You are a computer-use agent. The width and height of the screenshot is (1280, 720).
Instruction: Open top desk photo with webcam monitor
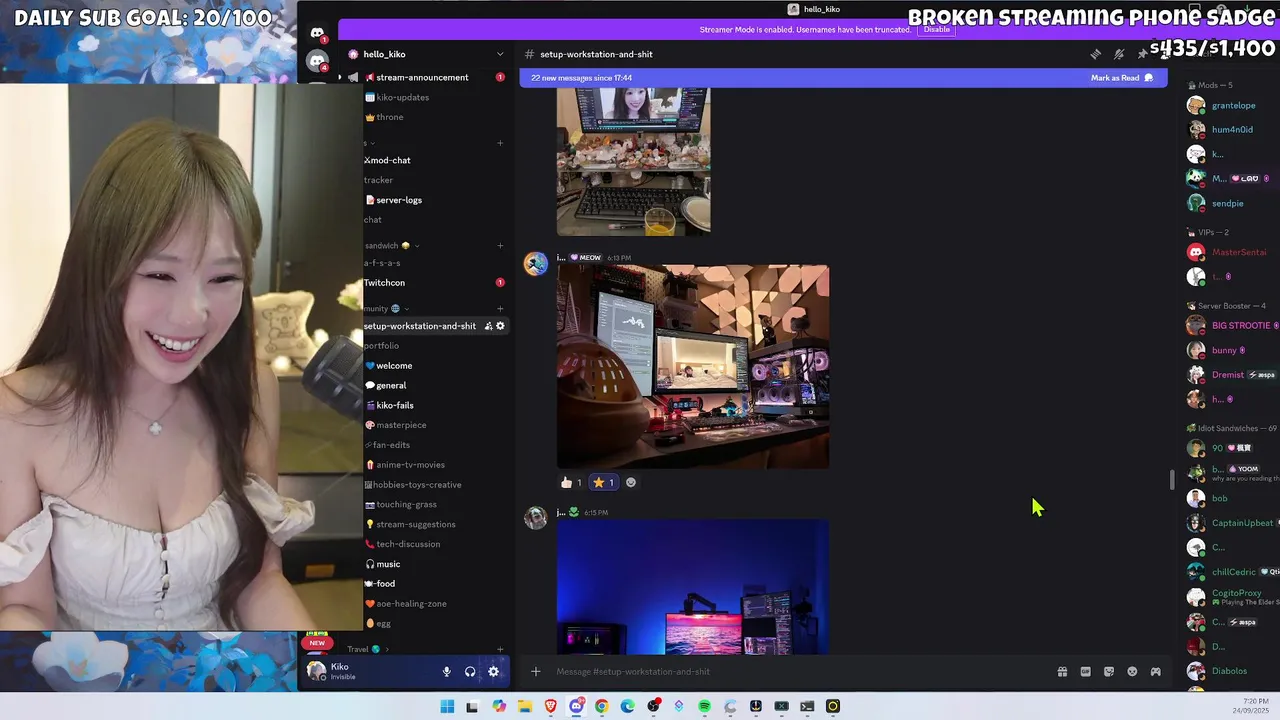coord(634,162)
